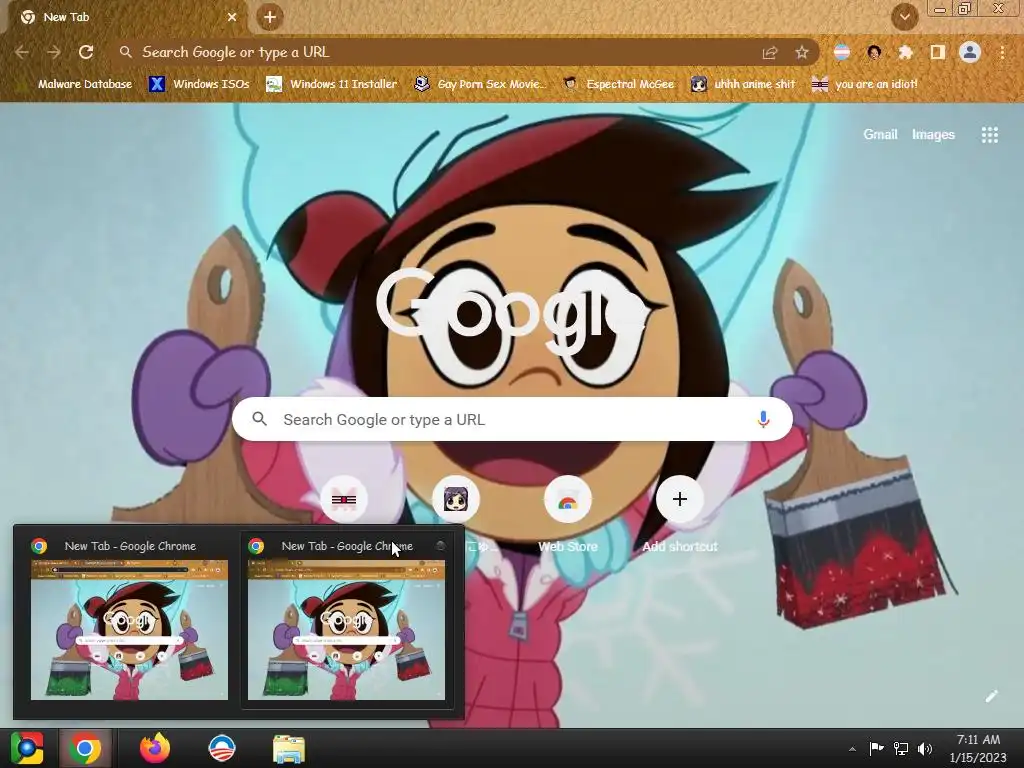Open the Google apps grid
The width and height of the screenshot is (1024, 768).
pyautogui.click(x=990, y=135)
